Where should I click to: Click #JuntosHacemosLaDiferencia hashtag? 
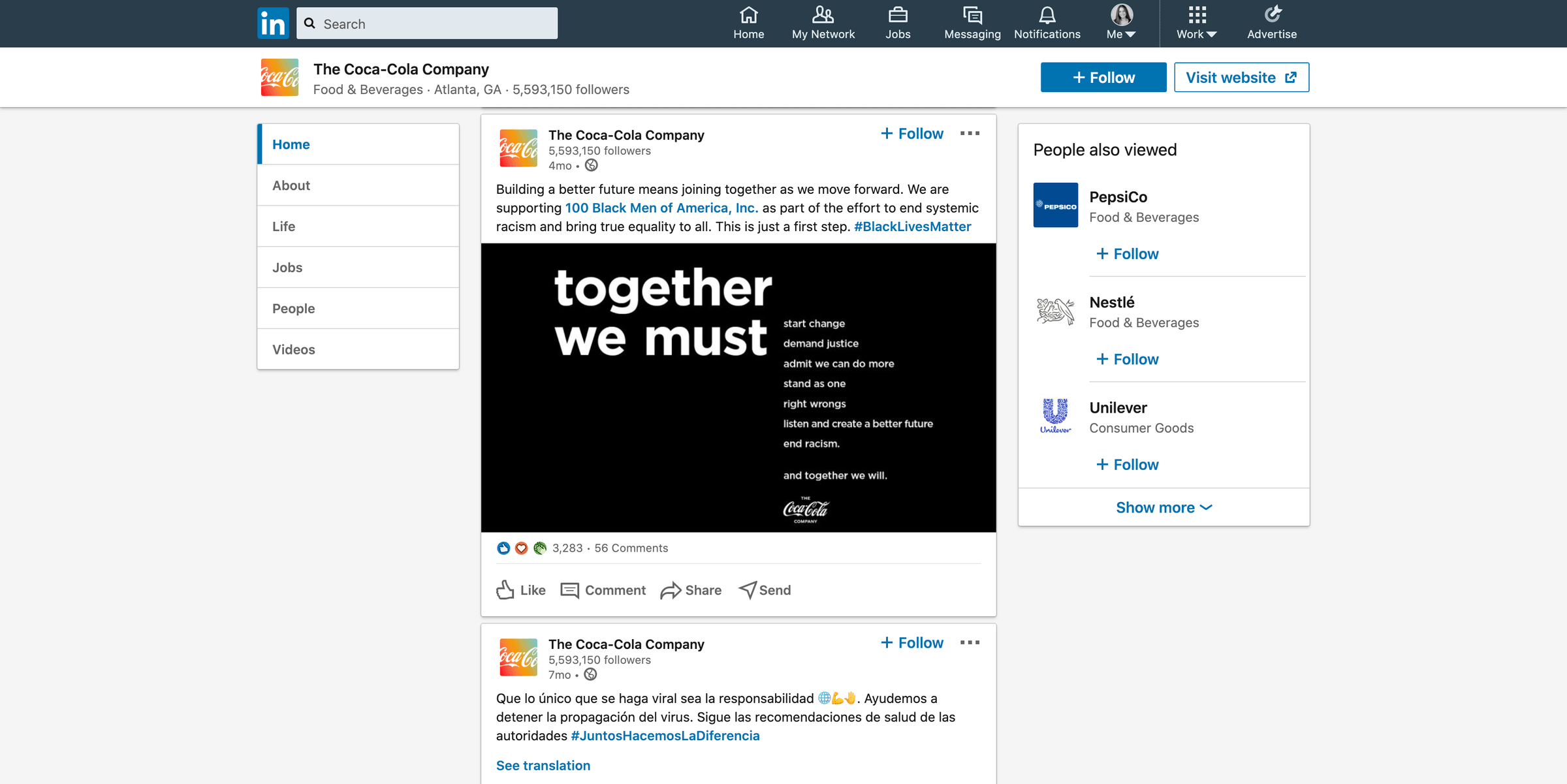[x=665, y=736]
